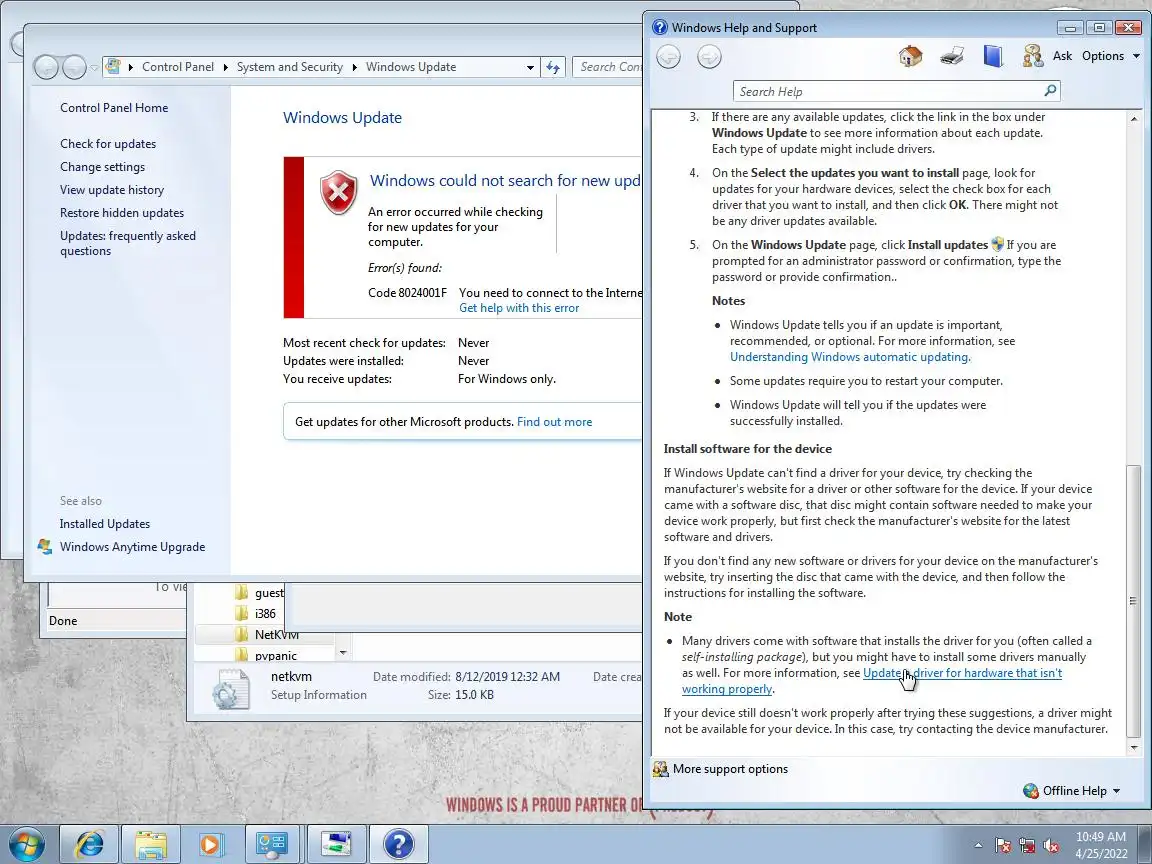Image resolution: width=1152 pixels, height=864 pixels.
Task: Open Windows Explorer from taskbar
Action: [x=151, y=845]
